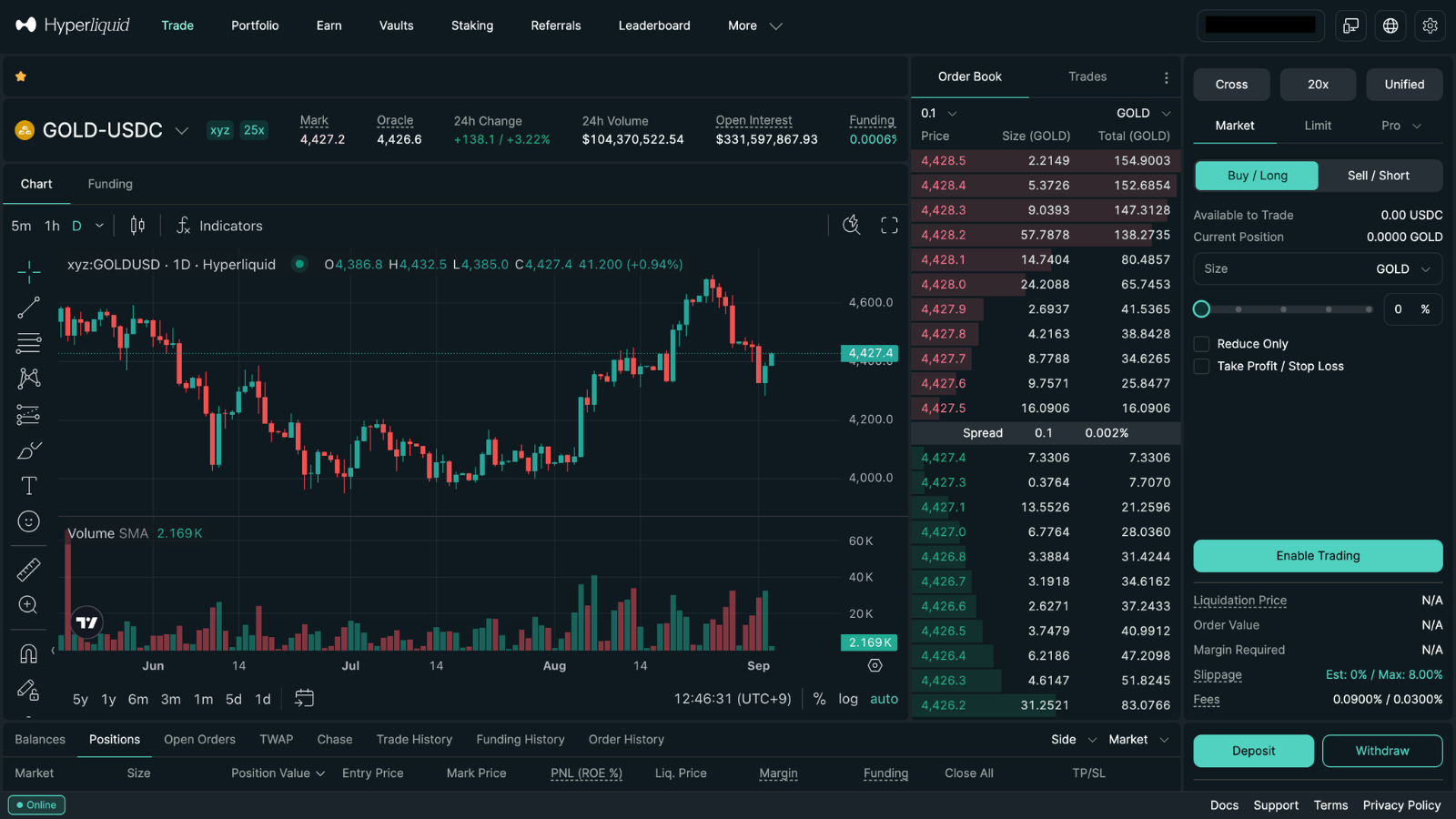Open the 0.1 price grouping dropdown
Image resolution: width=1456 pixels, height=819 pixels.
click(939, 114)
